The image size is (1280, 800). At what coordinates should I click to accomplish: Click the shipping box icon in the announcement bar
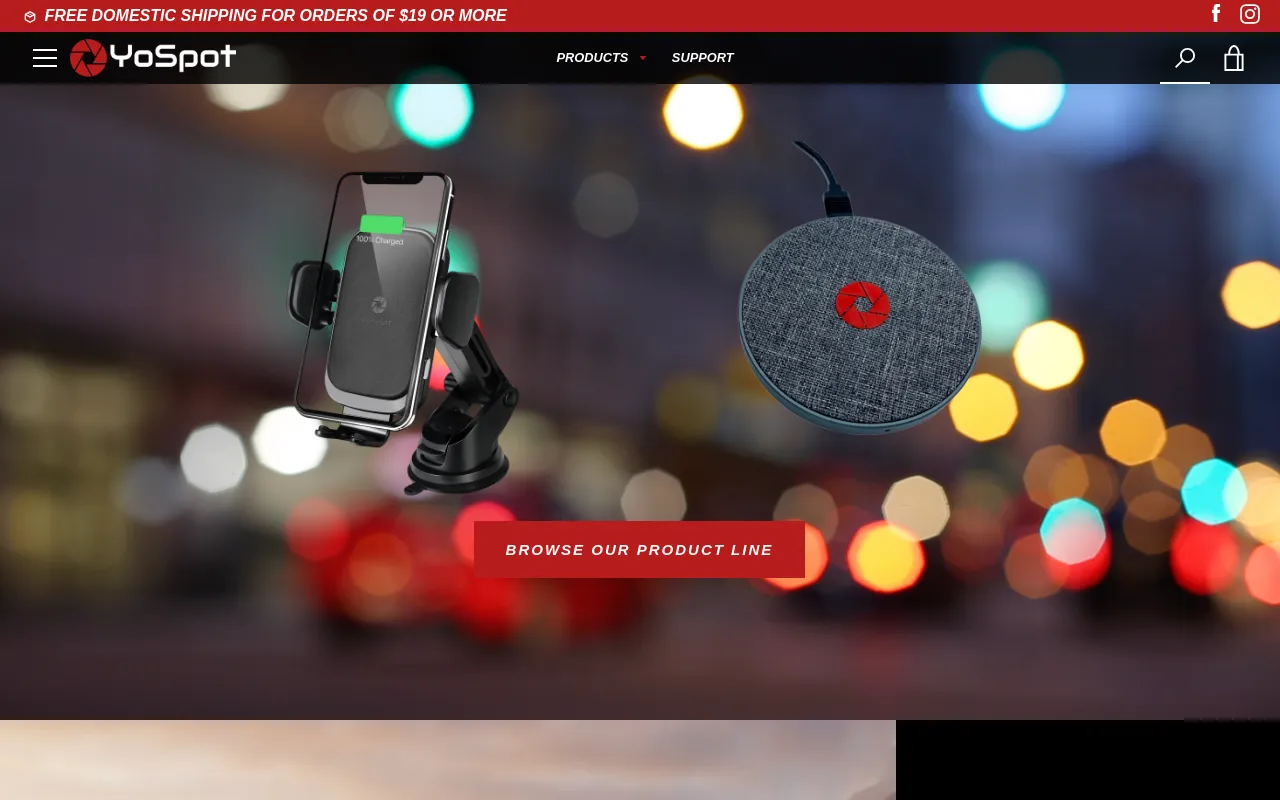pos(30,16)
